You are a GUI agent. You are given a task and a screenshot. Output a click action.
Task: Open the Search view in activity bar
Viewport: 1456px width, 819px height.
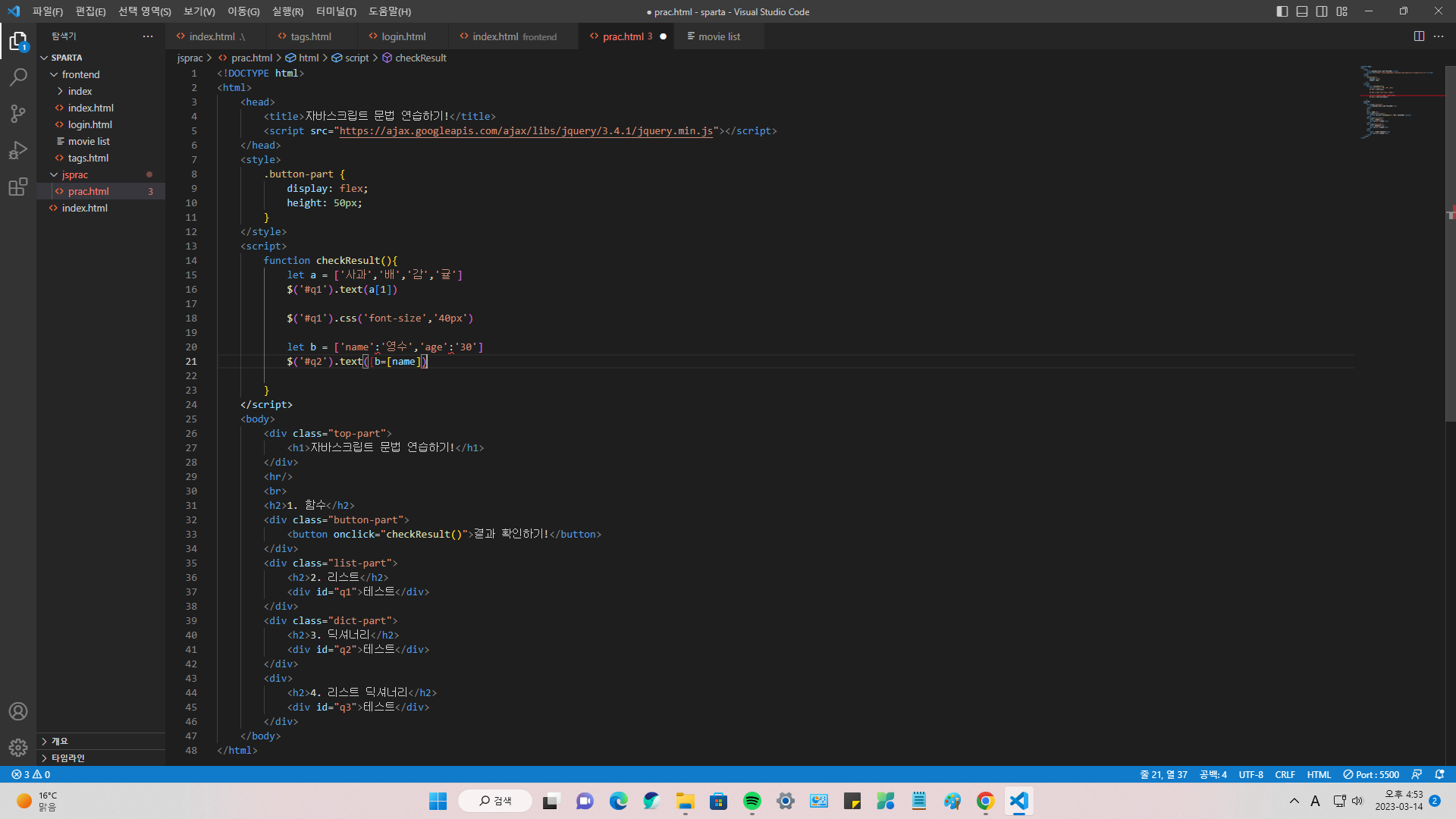18,77
